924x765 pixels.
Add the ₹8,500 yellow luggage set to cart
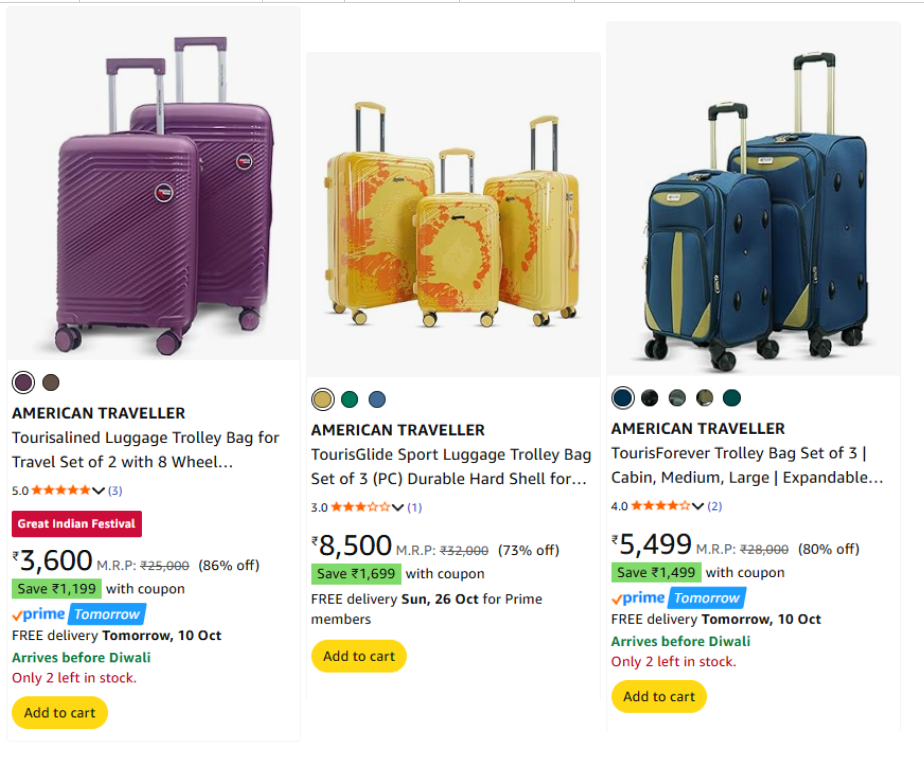pos(359,656)
